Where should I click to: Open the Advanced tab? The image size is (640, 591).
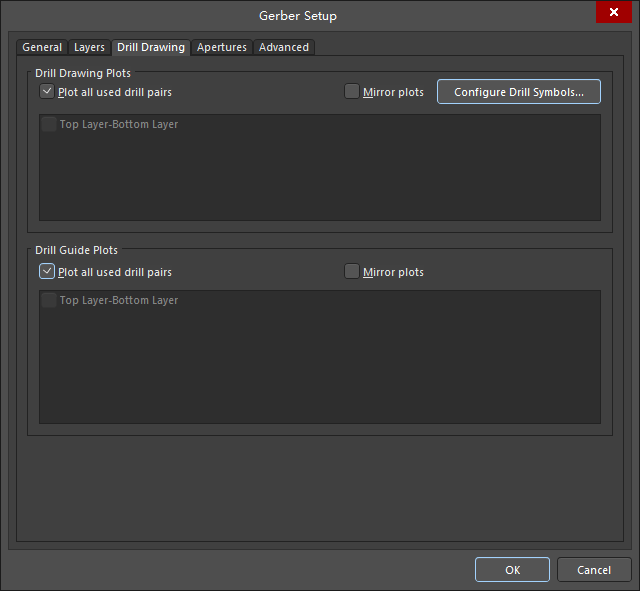pyautogui.click(x=284, y=47)
